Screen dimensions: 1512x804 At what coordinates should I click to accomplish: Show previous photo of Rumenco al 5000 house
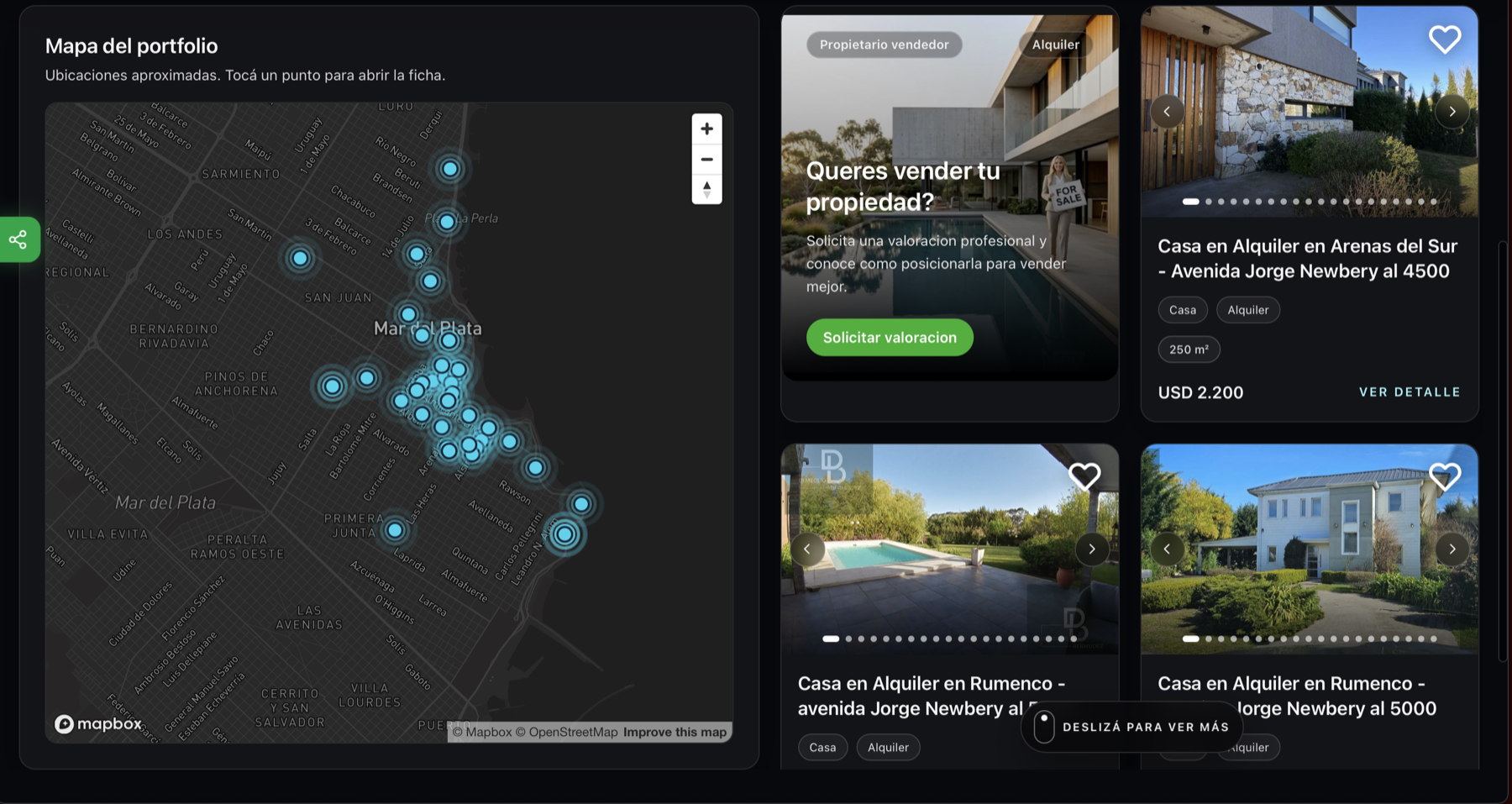1167,549
